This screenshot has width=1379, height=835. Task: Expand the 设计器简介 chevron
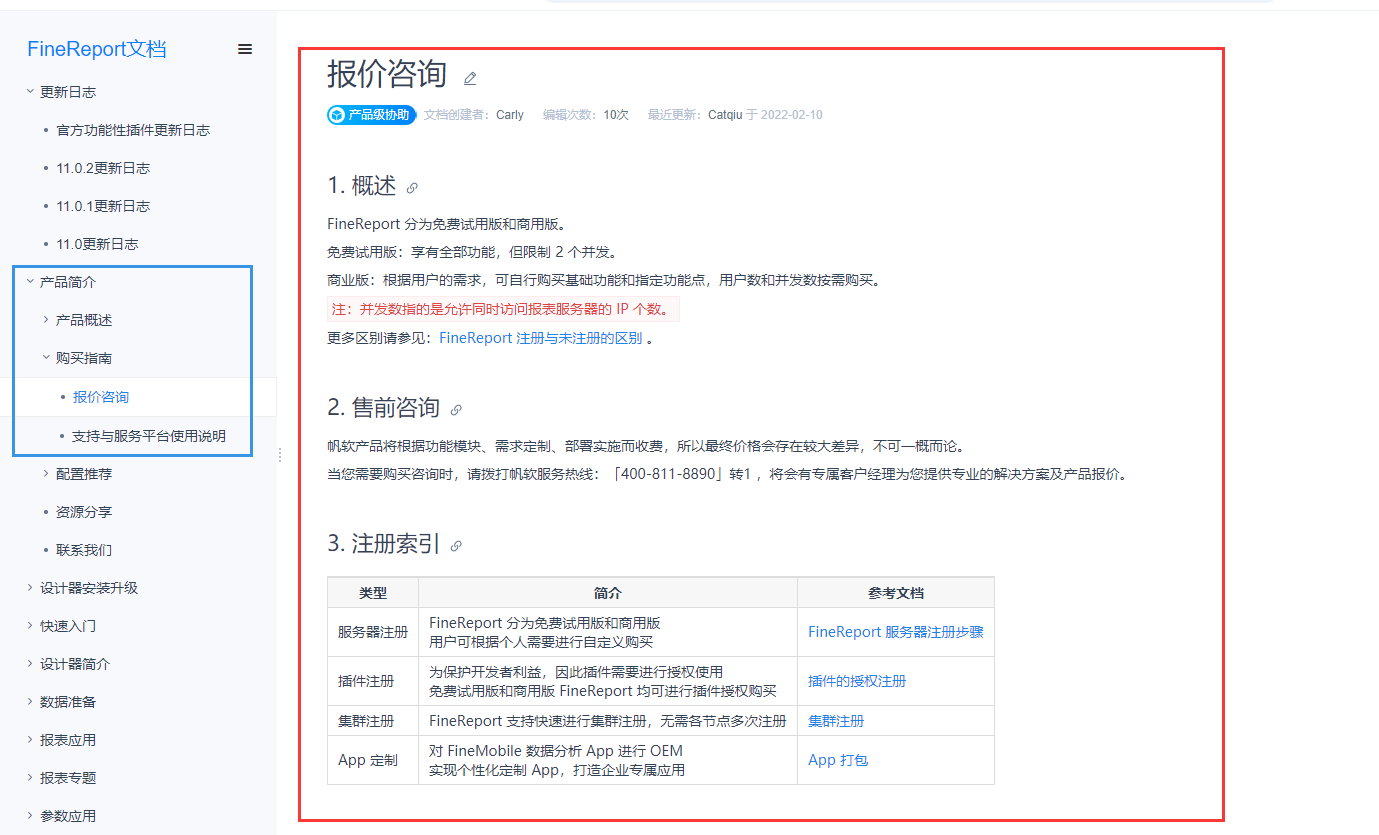[30, 664]
